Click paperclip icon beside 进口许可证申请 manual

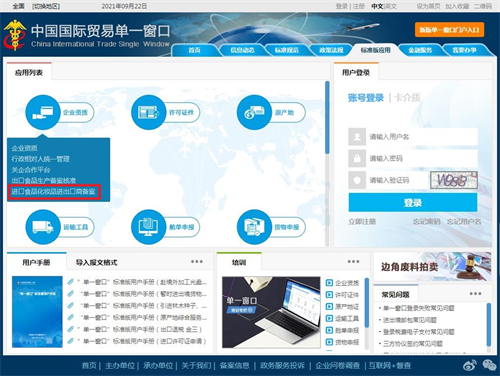70,341
